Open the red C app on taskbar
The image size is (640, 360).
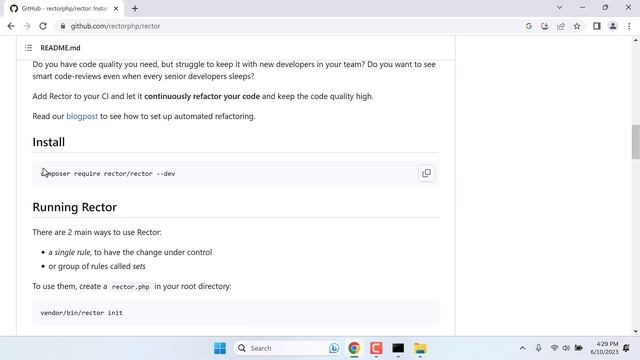[x=376, y=348]
